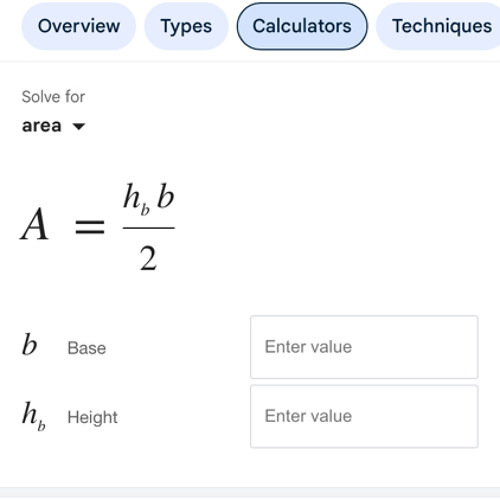Select the Calculators tab

[x=302, y=26]
